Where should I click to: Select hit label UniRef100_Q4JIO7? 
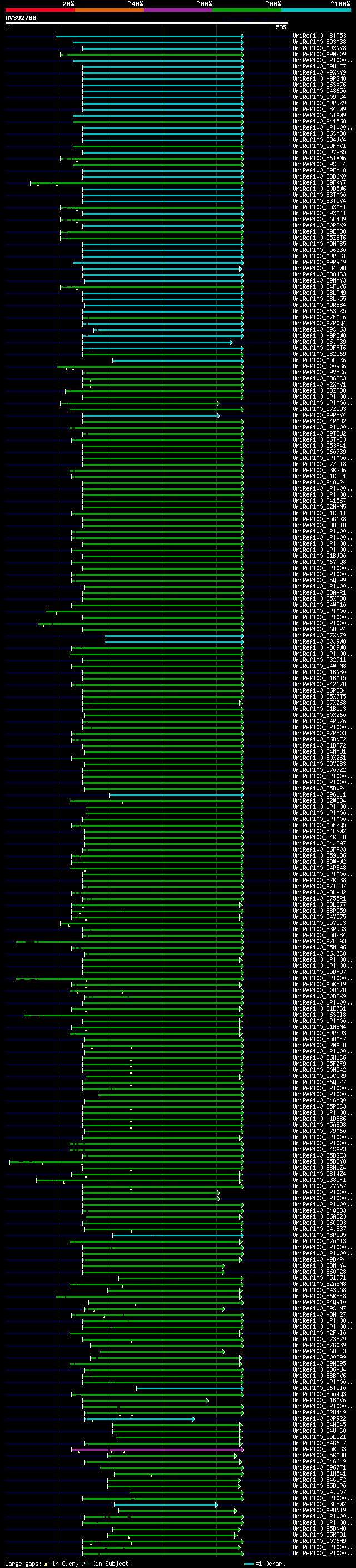[319, 1492]
